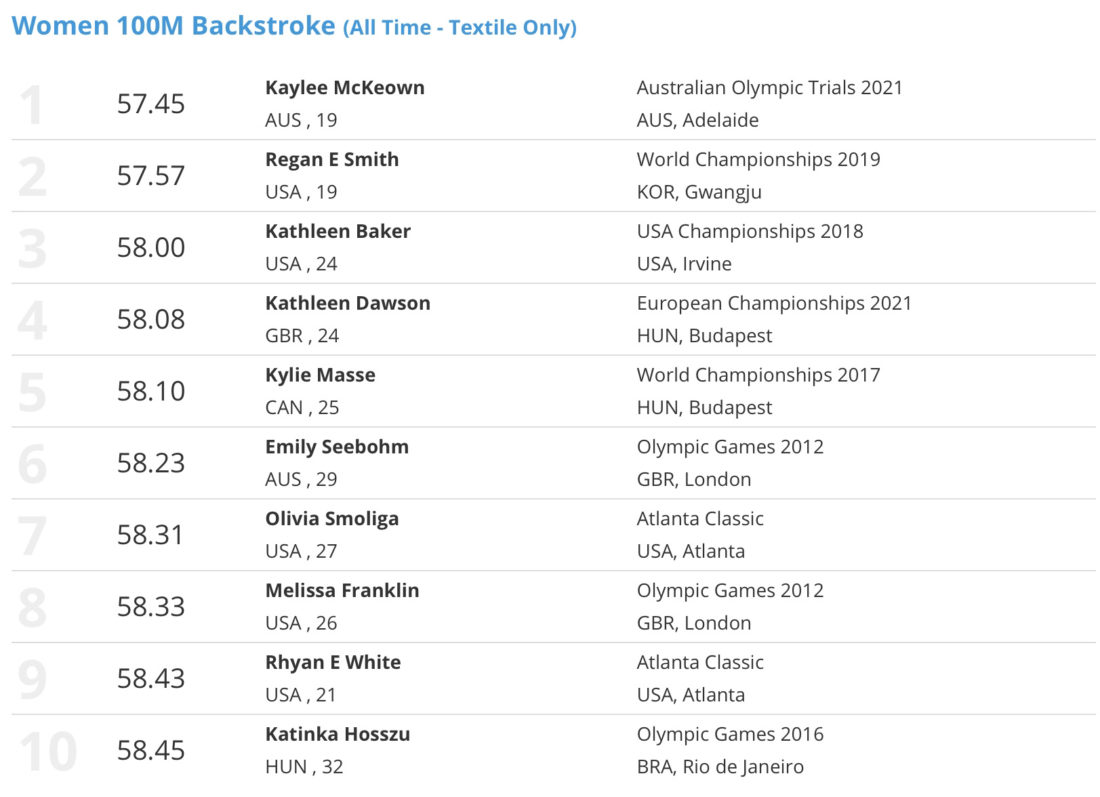Open Kylie Masse's swimmer profile
This screenshot has height=797, width=1100.
click(320, 375)
